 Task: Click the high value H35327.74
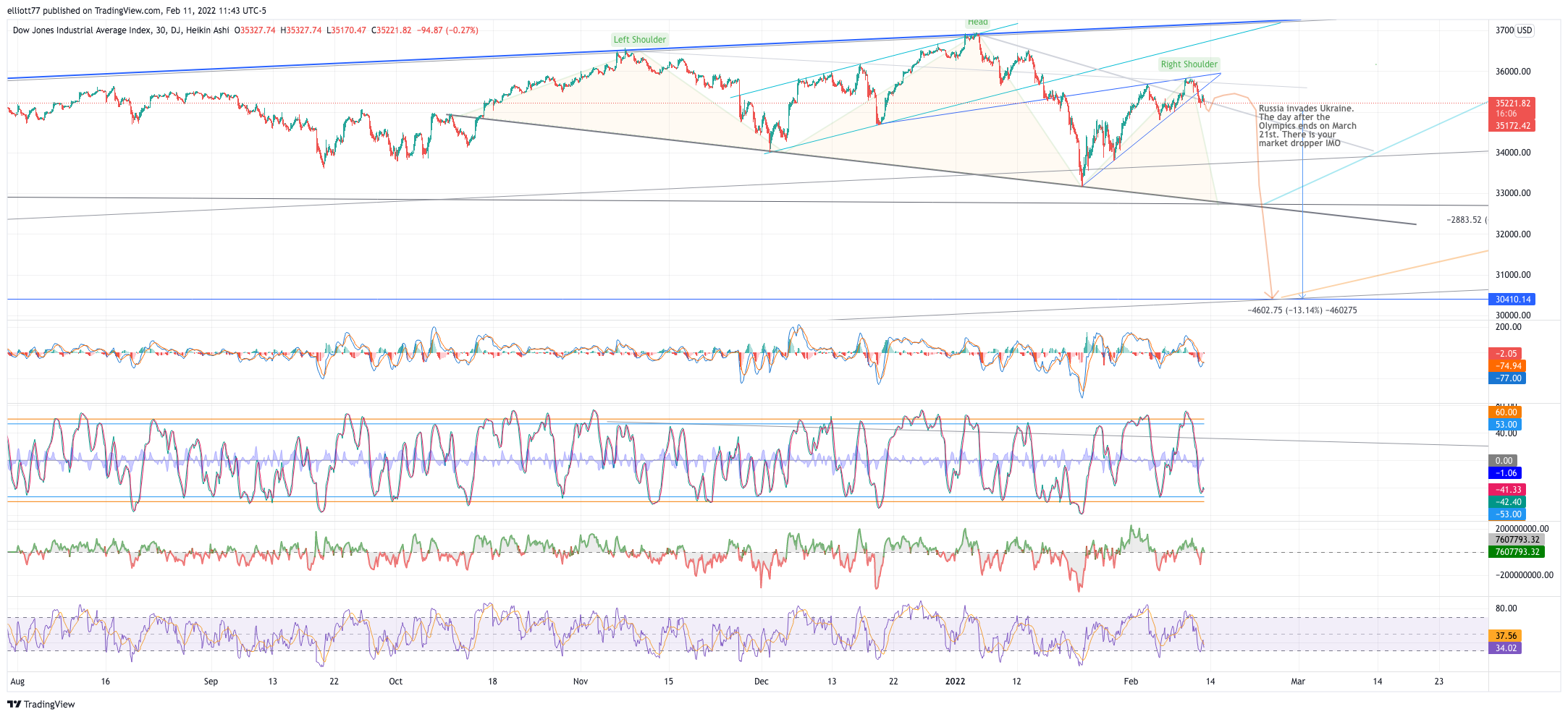(x=300, y=30)
